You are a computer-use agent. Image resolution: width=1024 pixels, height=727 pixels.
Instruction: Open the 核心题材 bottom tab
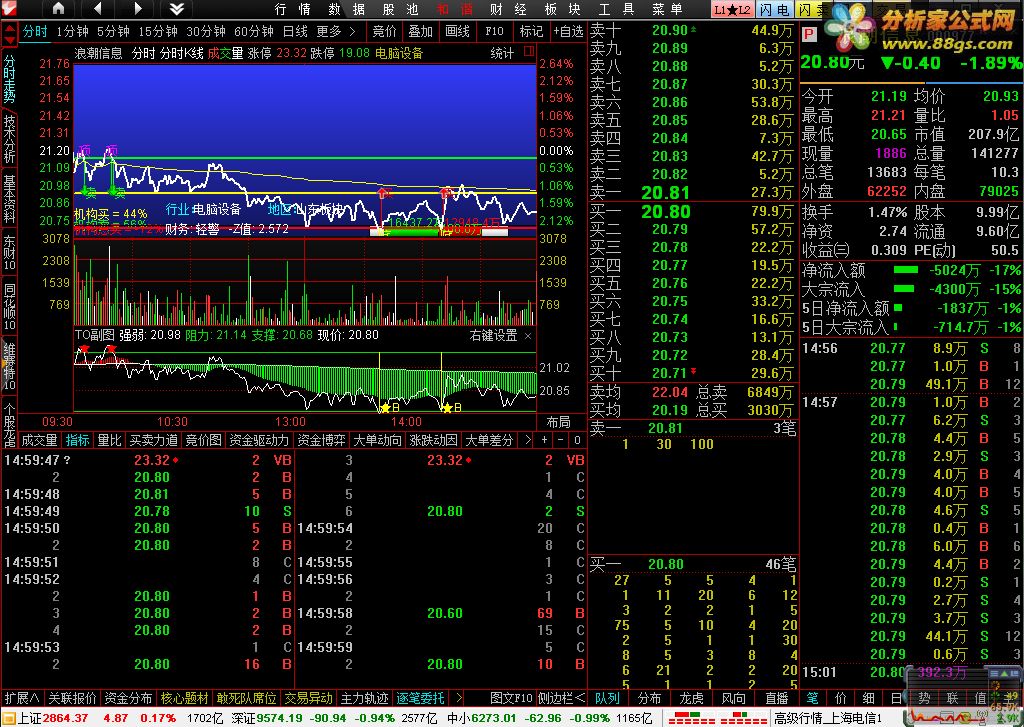point(184,698)
